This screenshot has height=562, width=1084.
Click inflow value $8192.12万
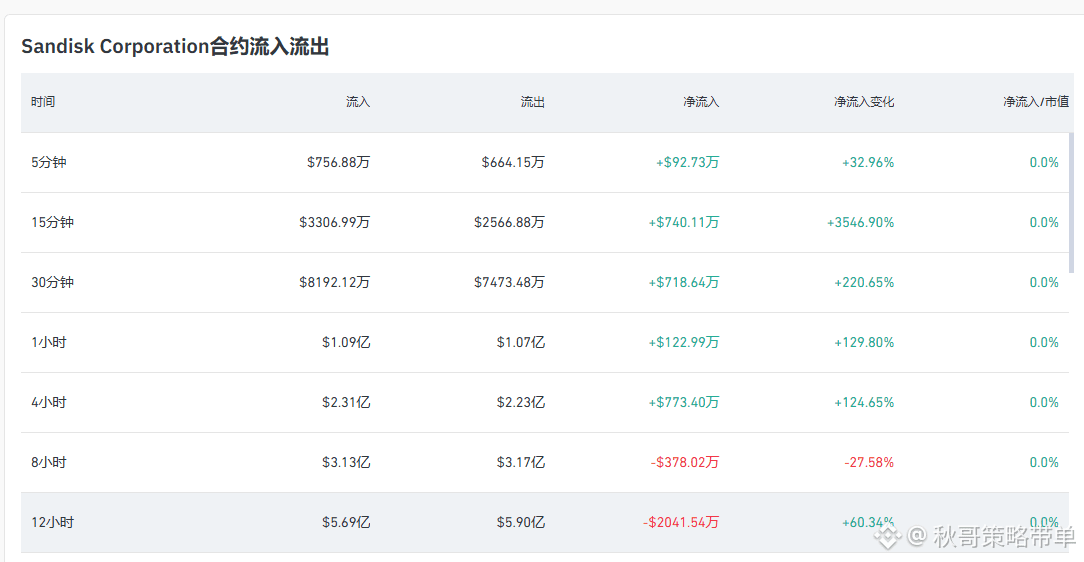coord(335,283)
